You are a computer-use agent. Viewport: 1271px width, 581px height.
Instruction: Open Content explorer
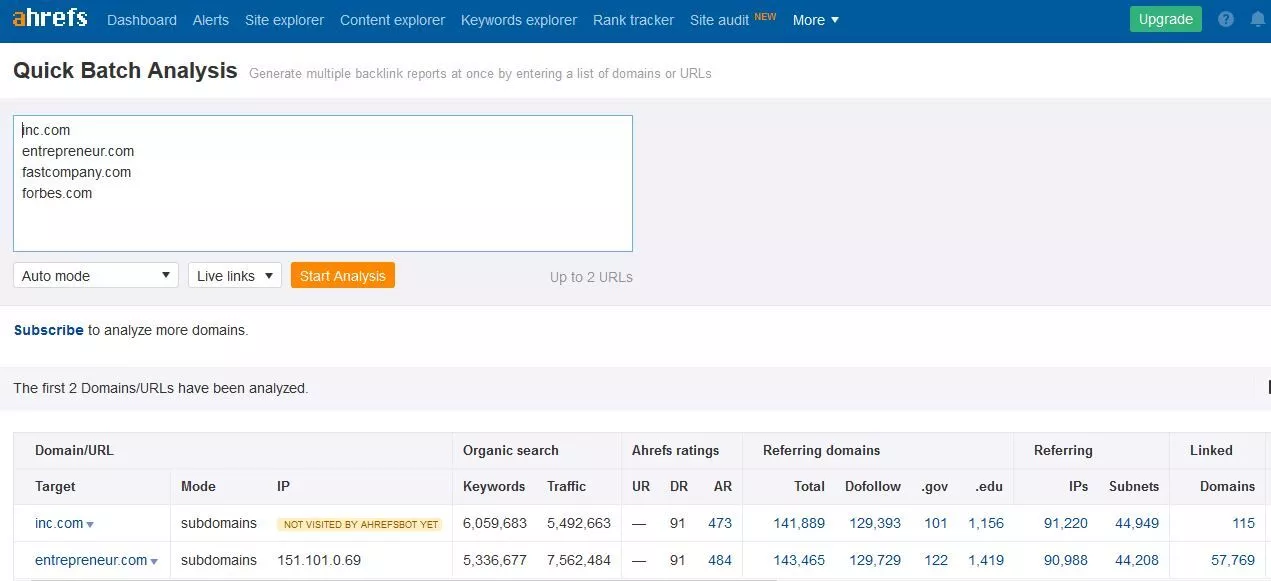coord(392,20)
